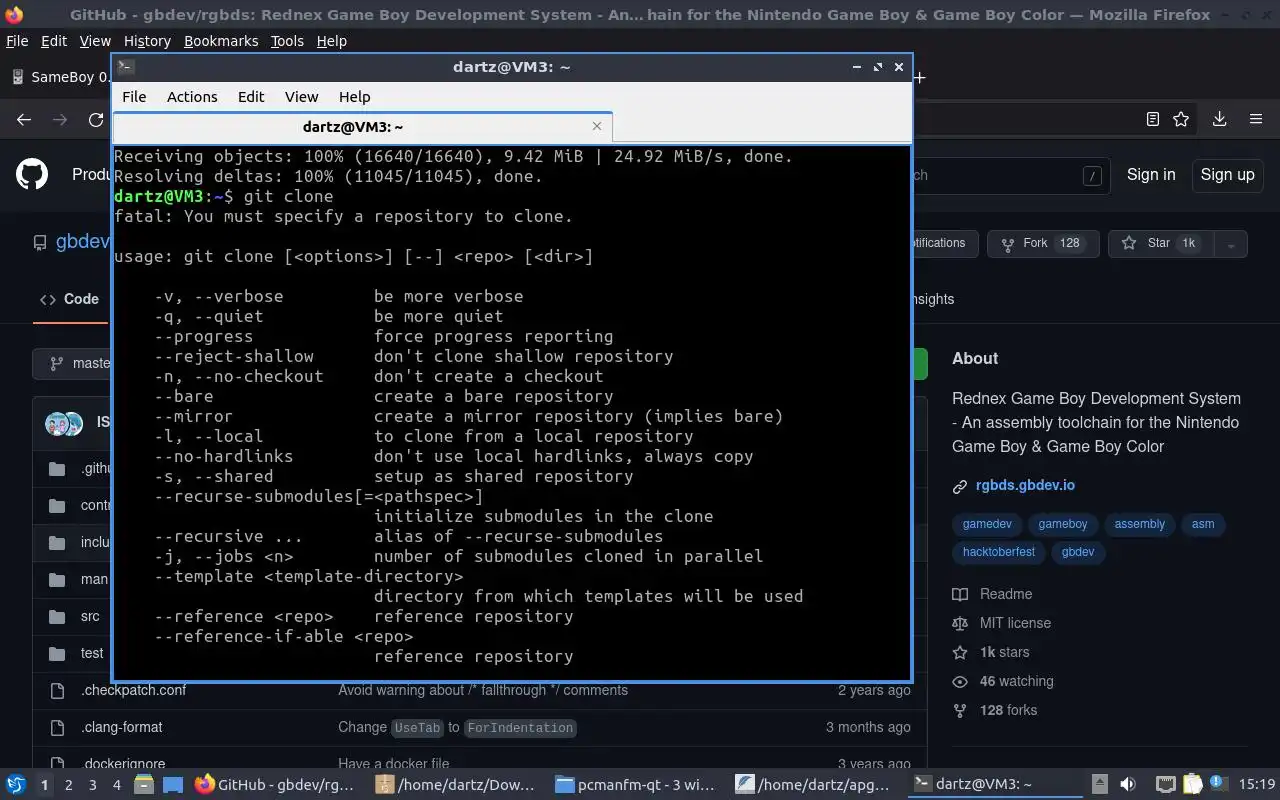Image resolution: width=1280 pixels, height=800 pixels.
Task: Select the assembly topic tag
Action: point(1139,524)
